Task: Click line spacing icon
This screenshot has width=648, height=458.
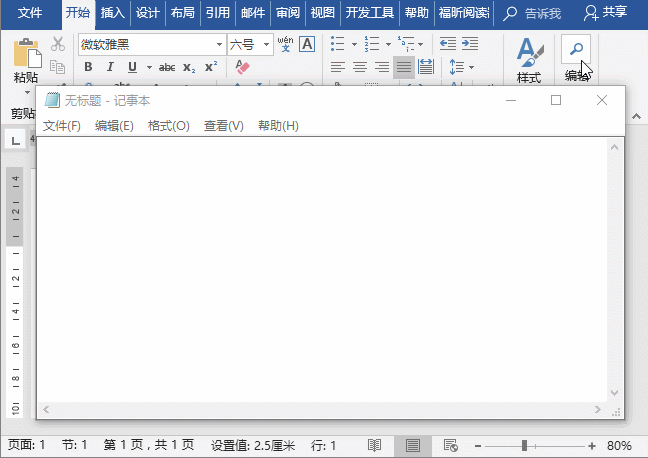Action: tap(457, 67)
